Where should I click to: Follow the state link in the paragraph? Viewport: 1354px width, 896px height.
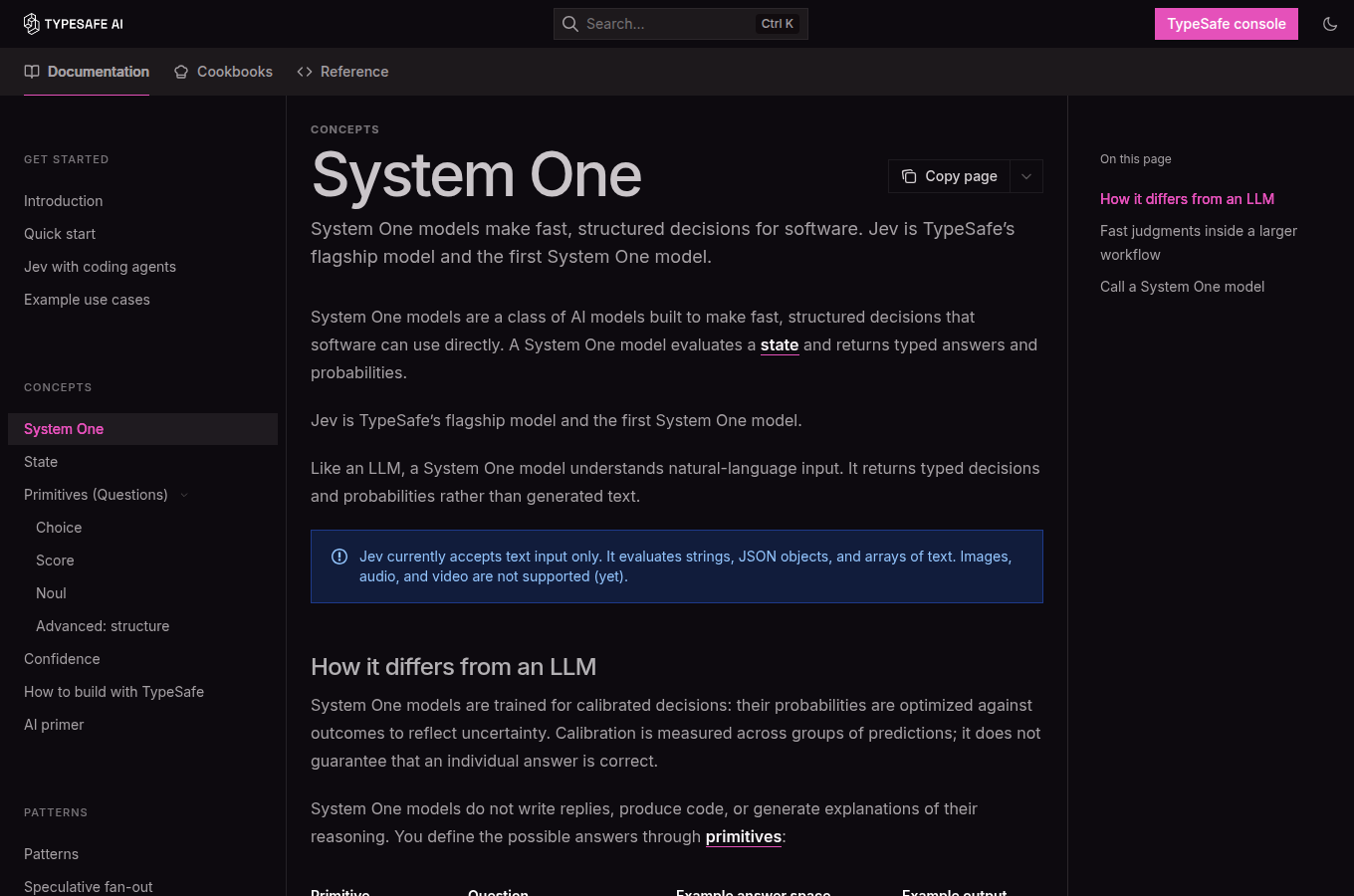pos(780,344)
